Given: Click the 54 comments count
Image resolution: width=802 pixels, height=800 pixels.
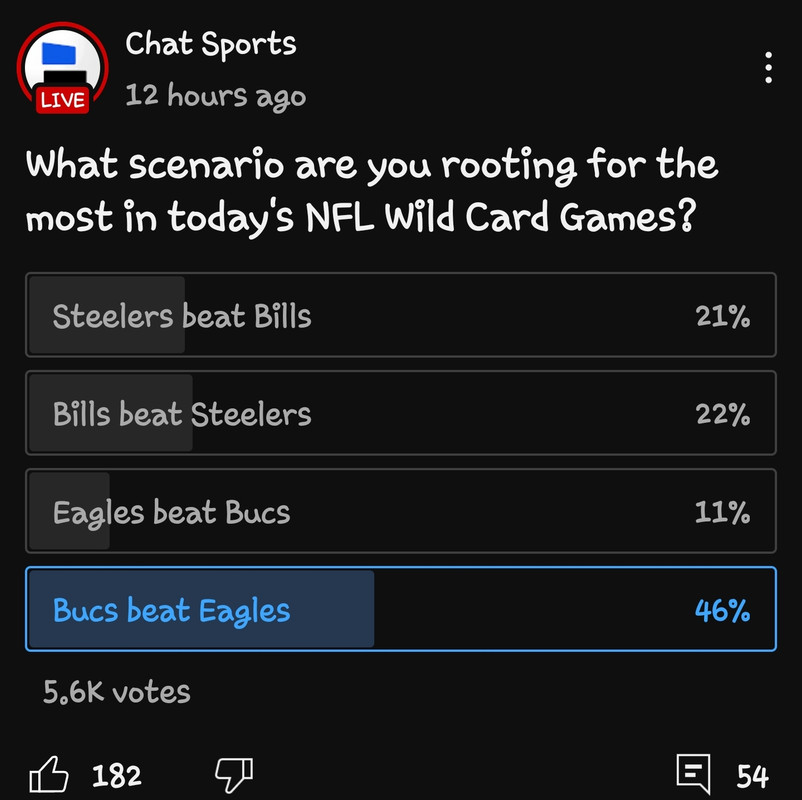Looking at the screenshot, I should point(753,775).
